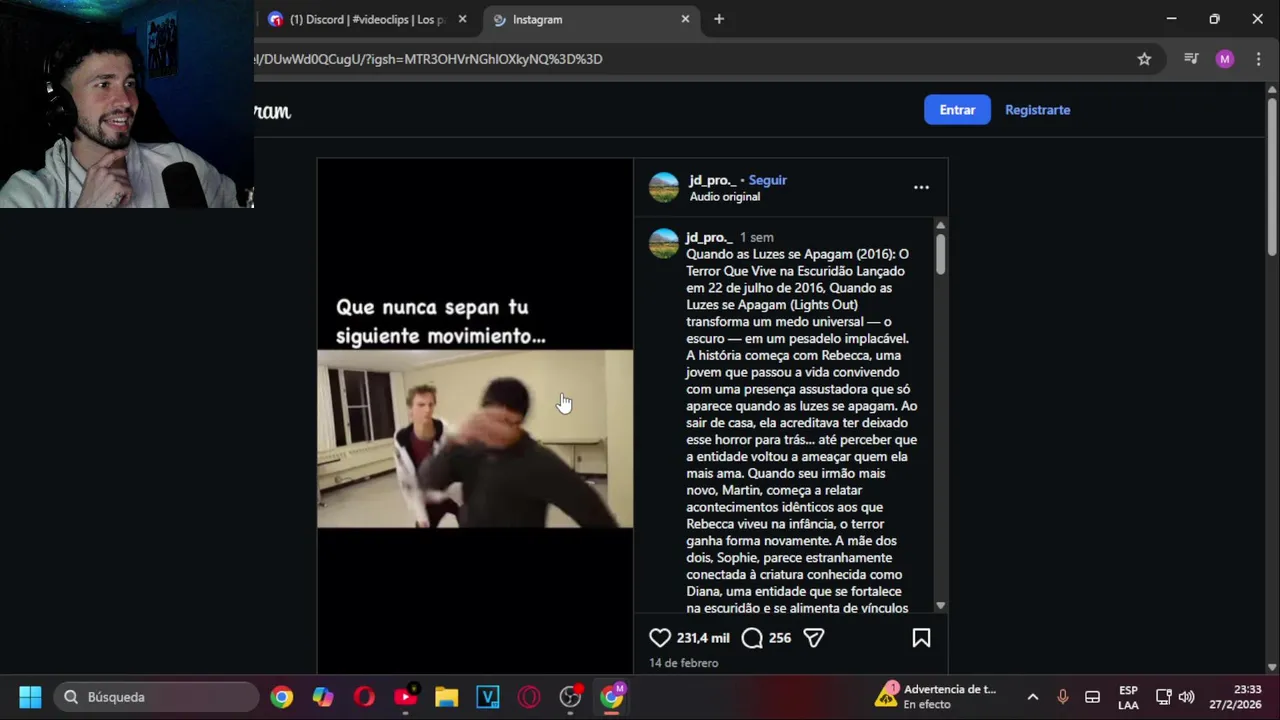
Task: Save the post with the bookmark icon
Action: 921,638
